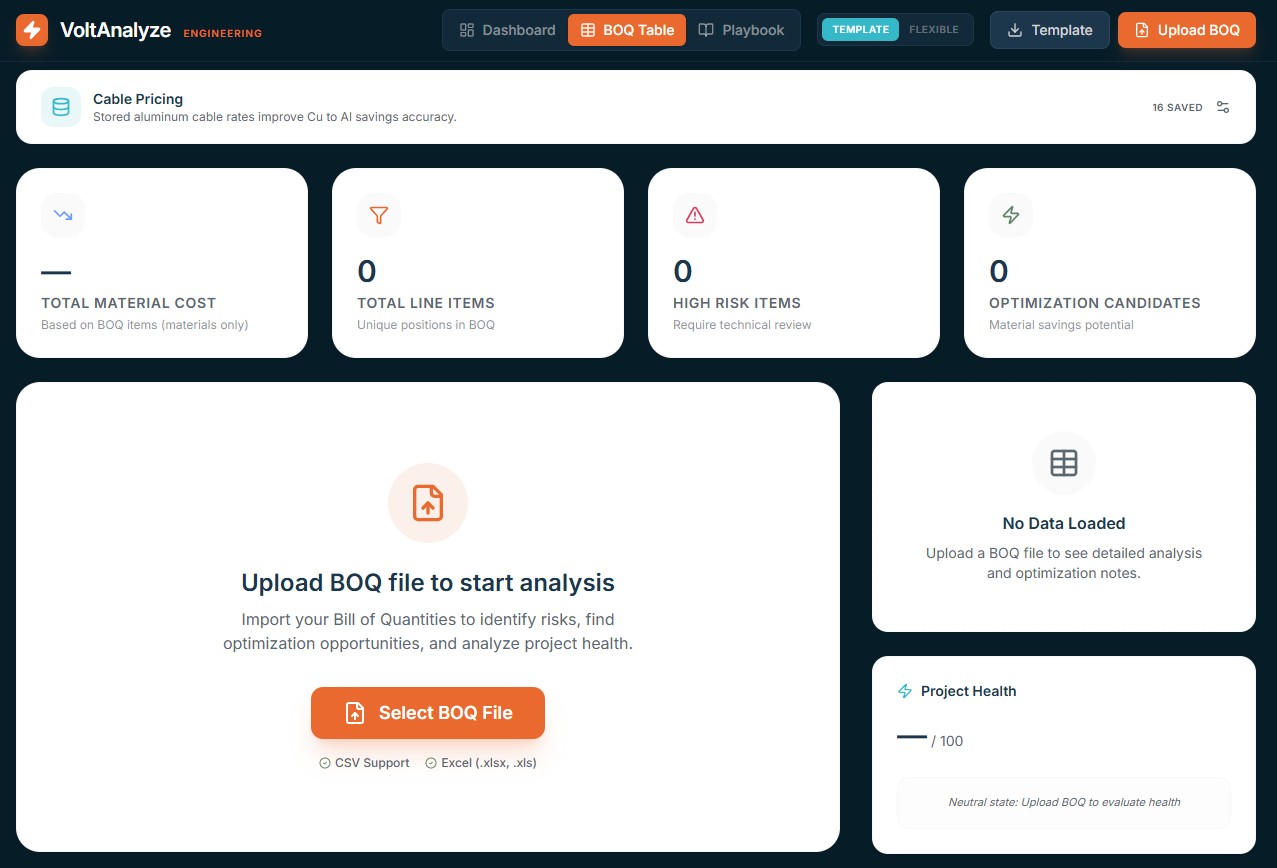Switch mode to TEMPLATE
This screenshot has height=868, width=1277.
860,30
